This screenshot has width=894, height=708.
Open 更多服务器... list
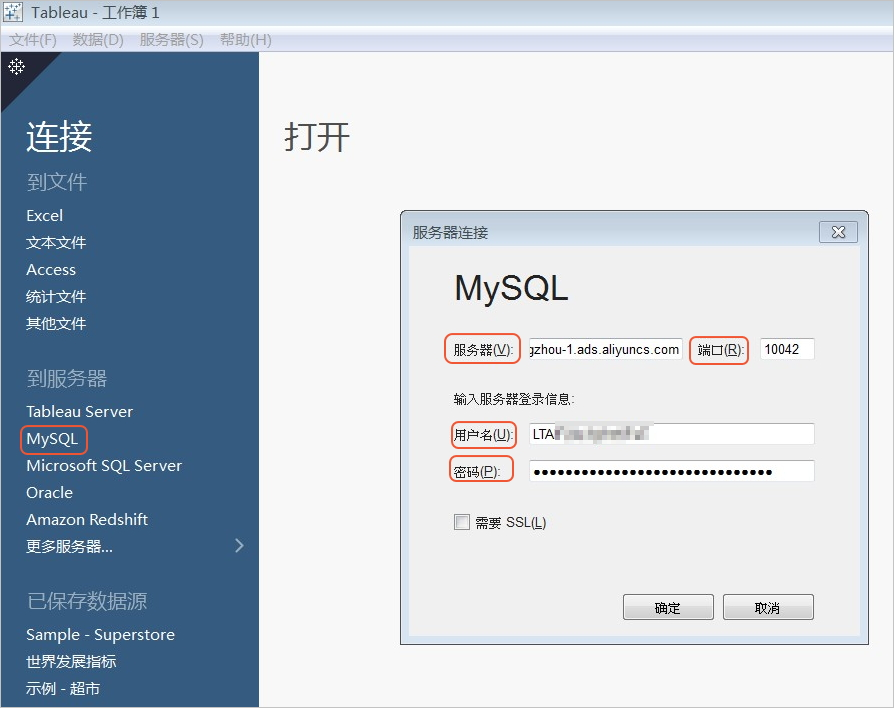(x=69, y=547)
